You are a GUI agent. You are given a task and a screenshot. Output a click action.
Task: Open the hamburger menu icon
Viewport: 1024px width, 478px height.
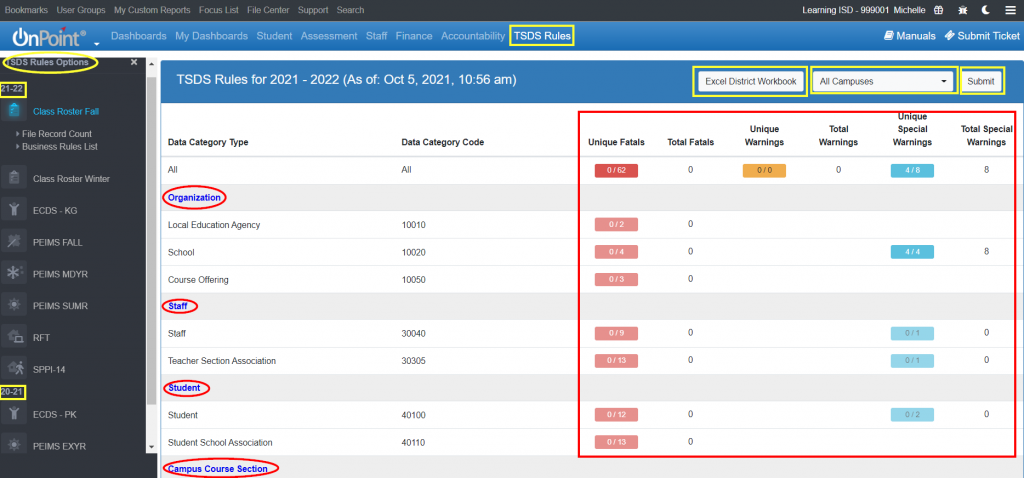[1010, 10]
